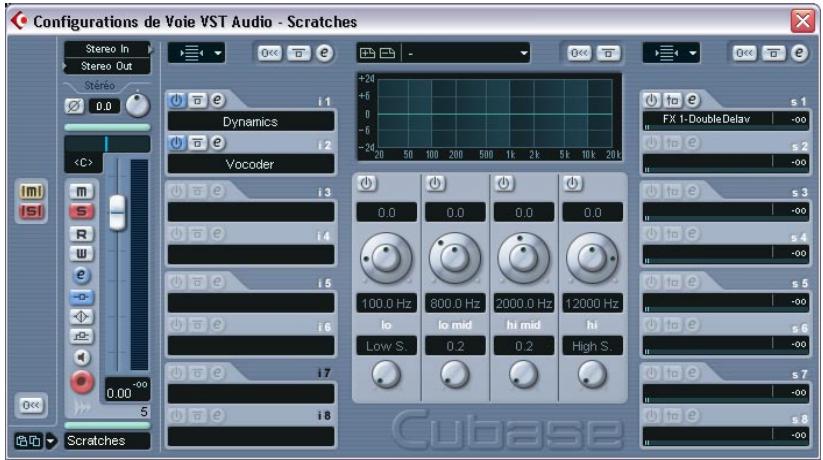Click the Monitor speaker icon

81,358
